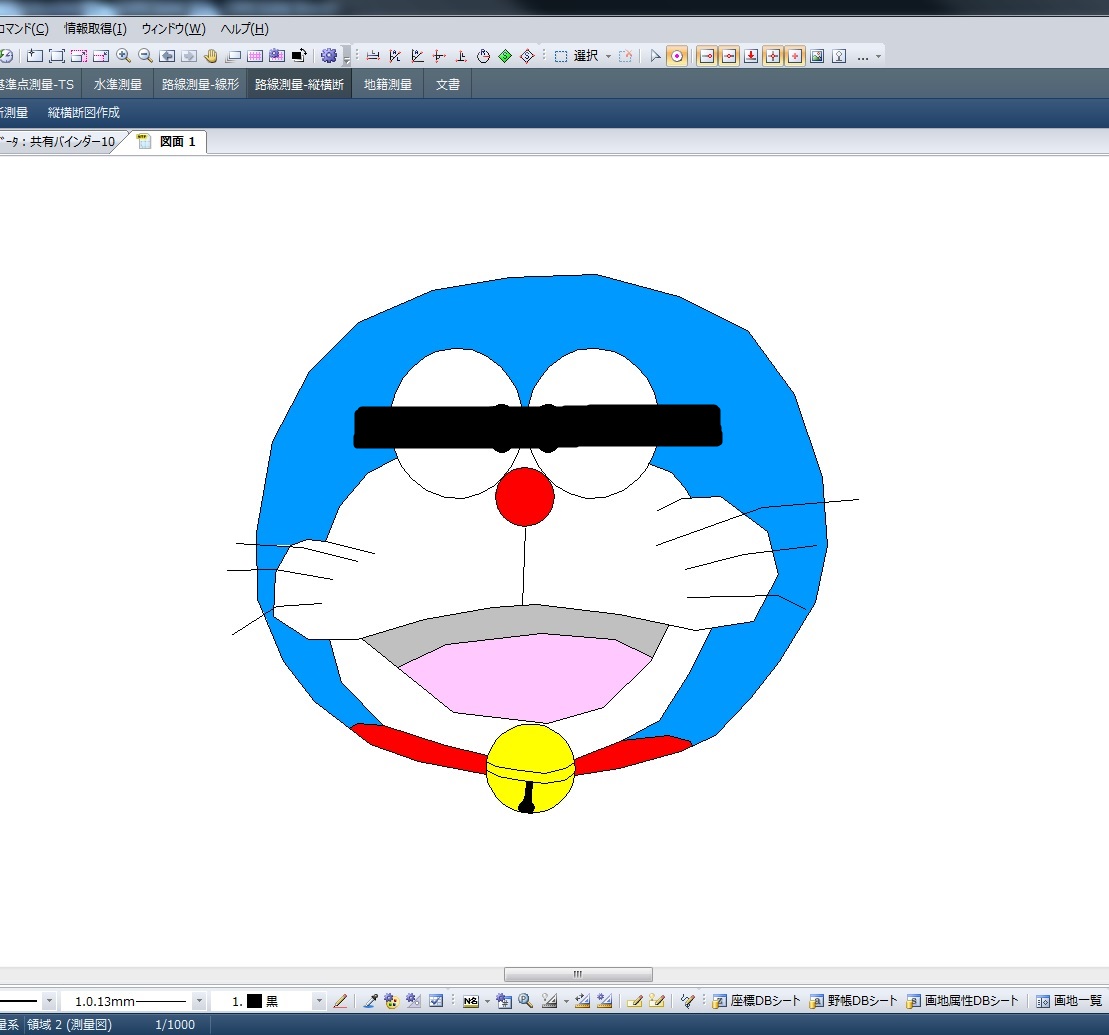Toggle the red plus center snap button
The width and height of the screenshot is (1109, 1035).
tap(795, 56)
